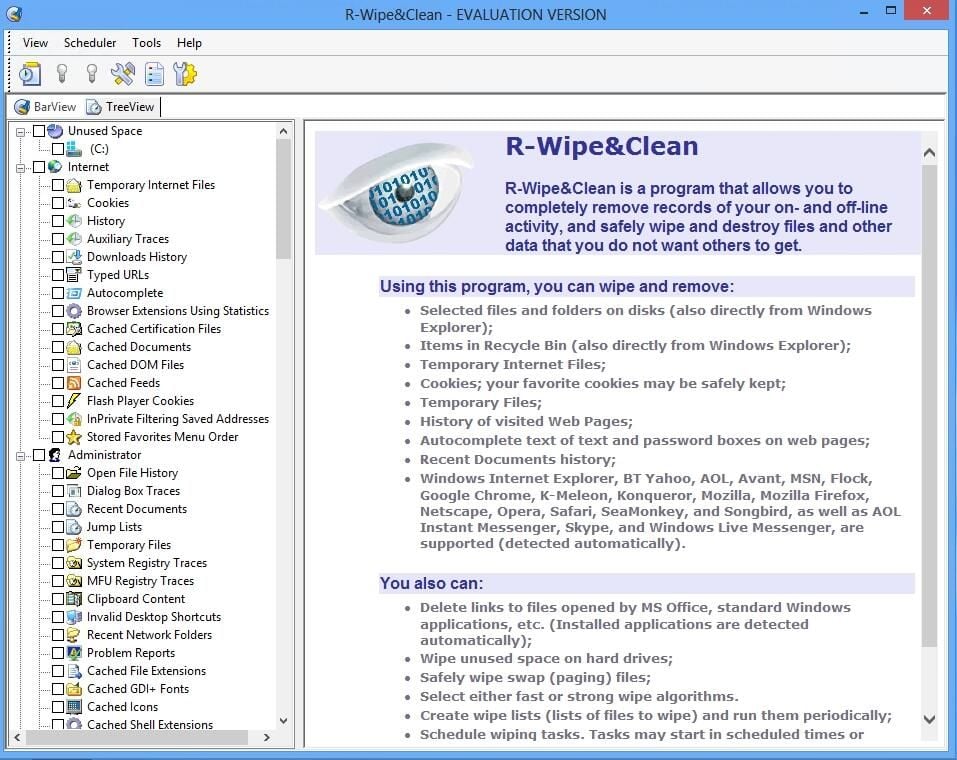The height and width of the screenshot is (760, 957).
Task: Collapse the Administrator tree node
Action: [x=20, y=455]
